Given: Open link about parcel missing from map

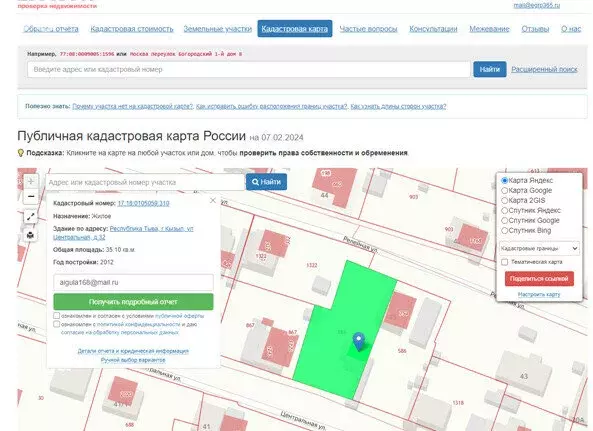Looking at the screenshot, I should 132,106.
